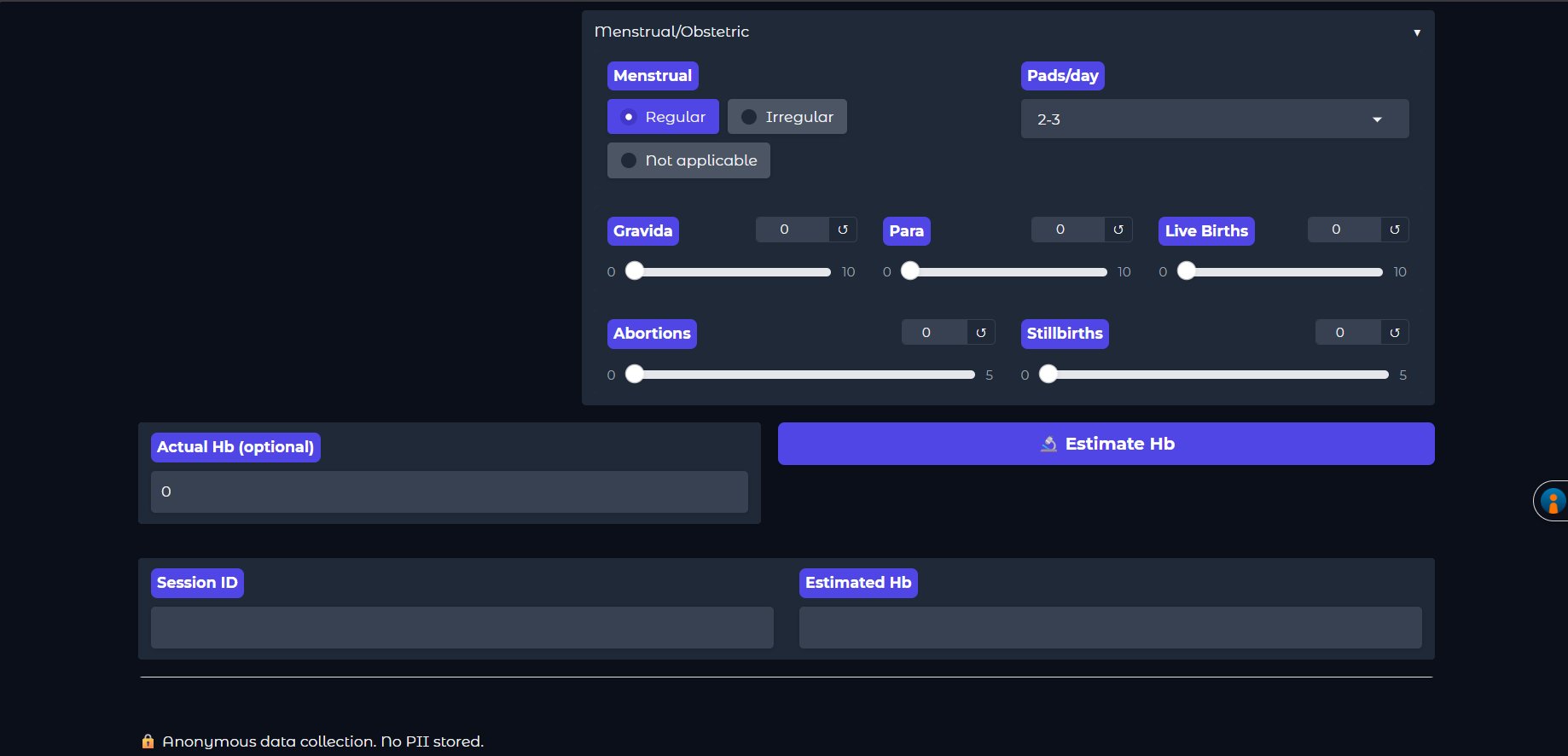Reset the Abortions value icon
Screen dimensions: 1568x756
point(980,333)
